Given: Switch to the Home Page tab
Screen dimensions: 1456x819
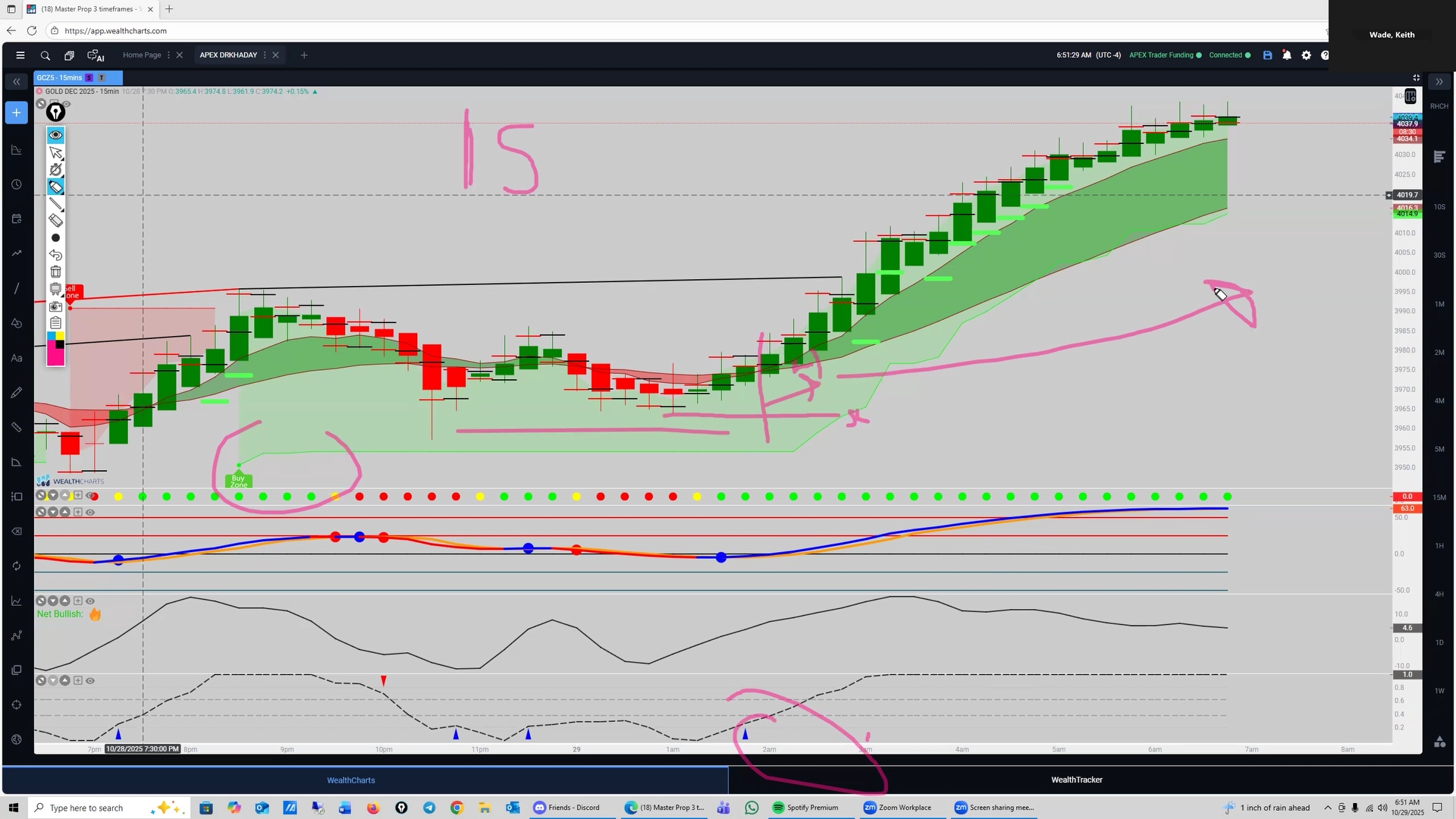Looking at the screenshot, I should coord(142,55).
